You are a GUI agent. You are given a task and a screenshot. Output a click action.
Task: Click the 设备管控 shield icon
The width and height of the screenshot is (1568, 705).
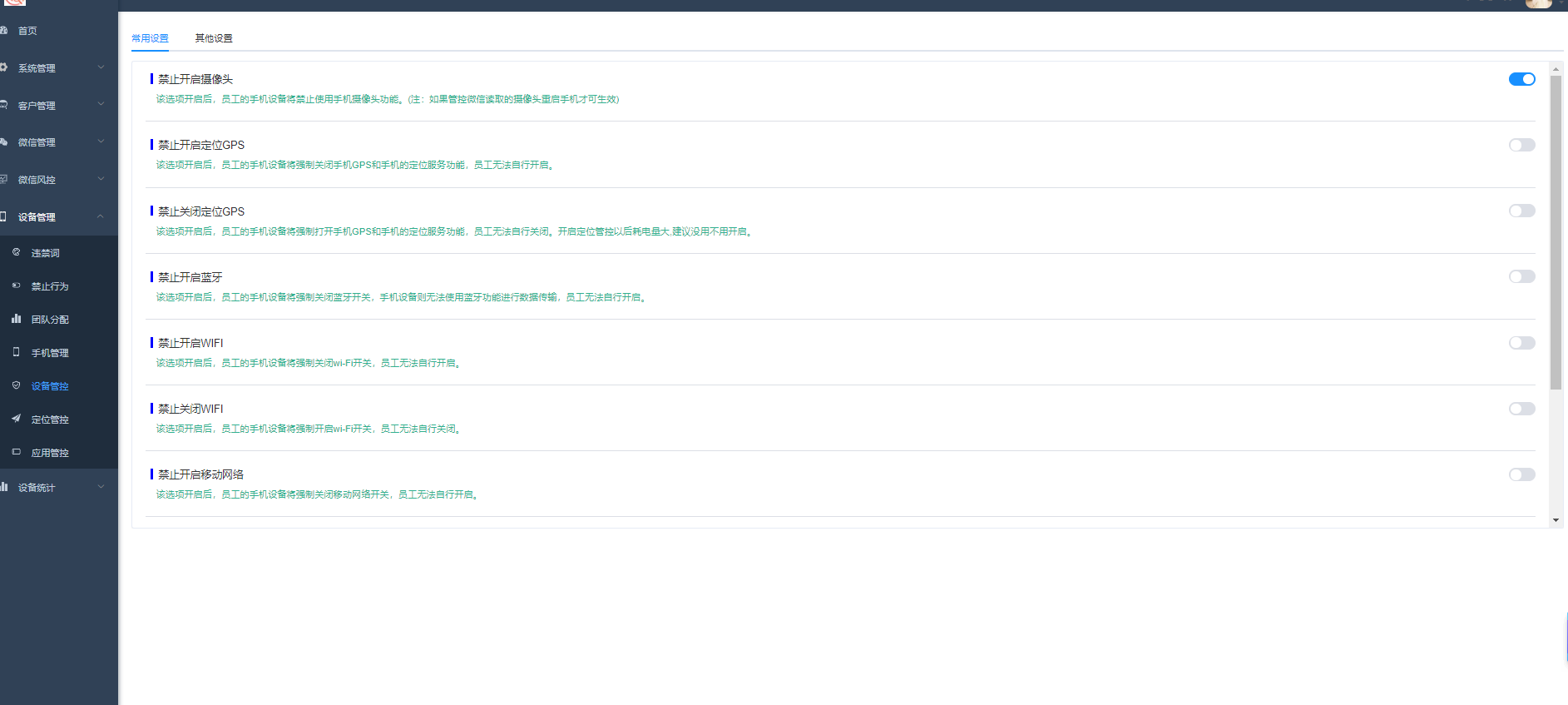pyautogui.click(x=16, y=385)
